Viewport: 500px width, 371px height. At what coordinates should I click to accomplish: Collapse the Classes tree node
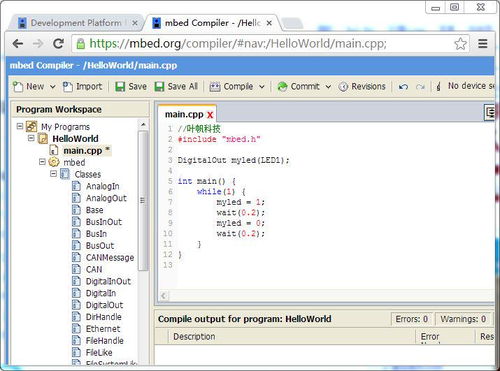tap(53, 174)
